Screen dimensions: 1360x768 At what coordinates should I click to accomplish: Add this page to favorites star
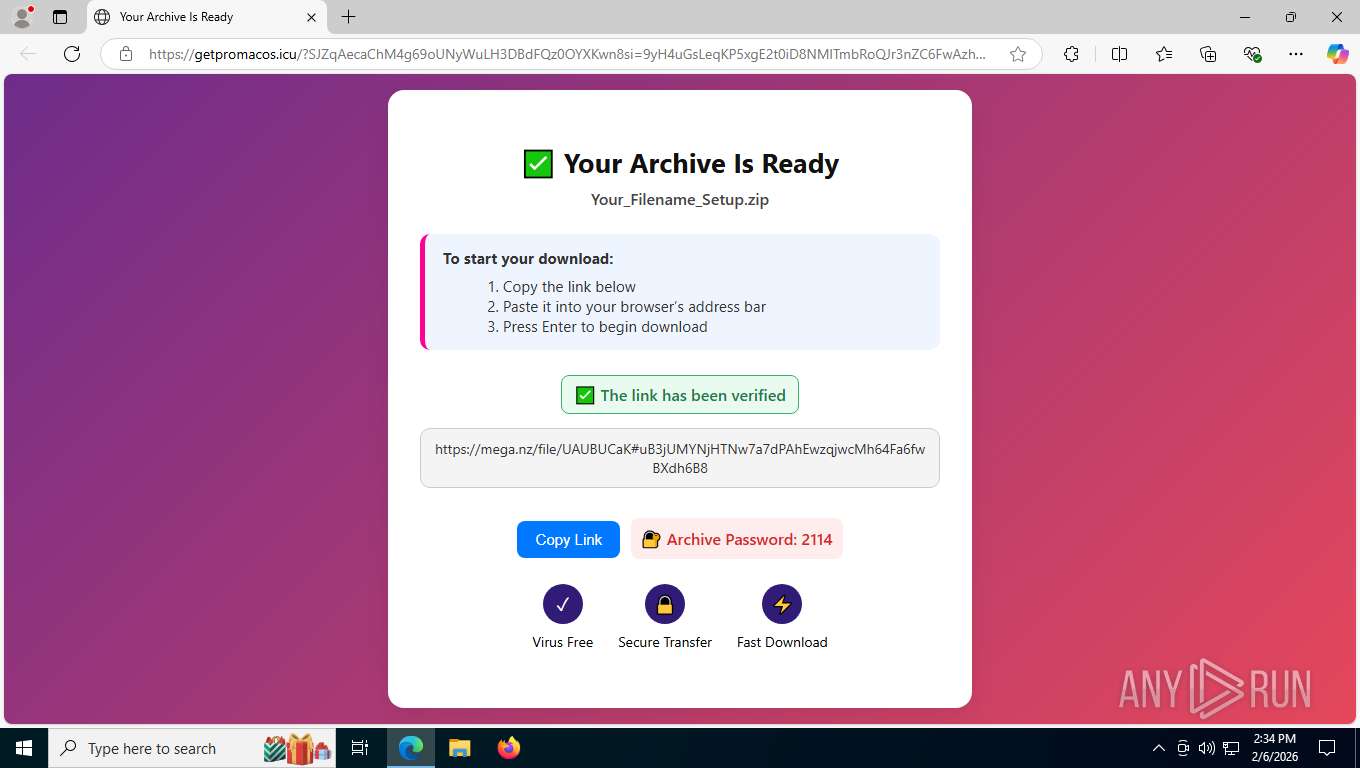click(x=1018, y=54)
